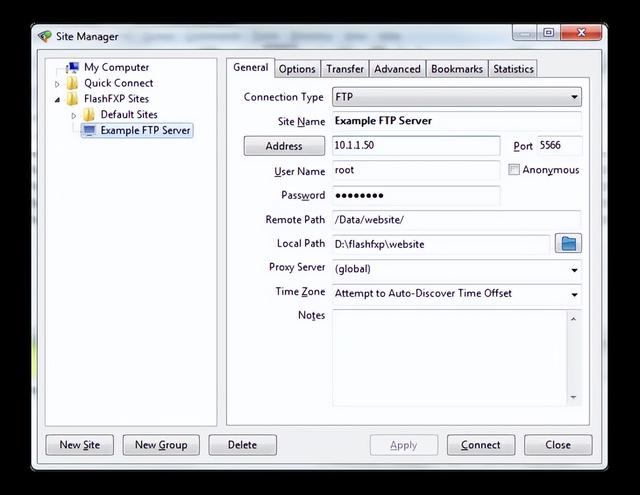Expand the Quick Connect tree node

pos(57,84)
